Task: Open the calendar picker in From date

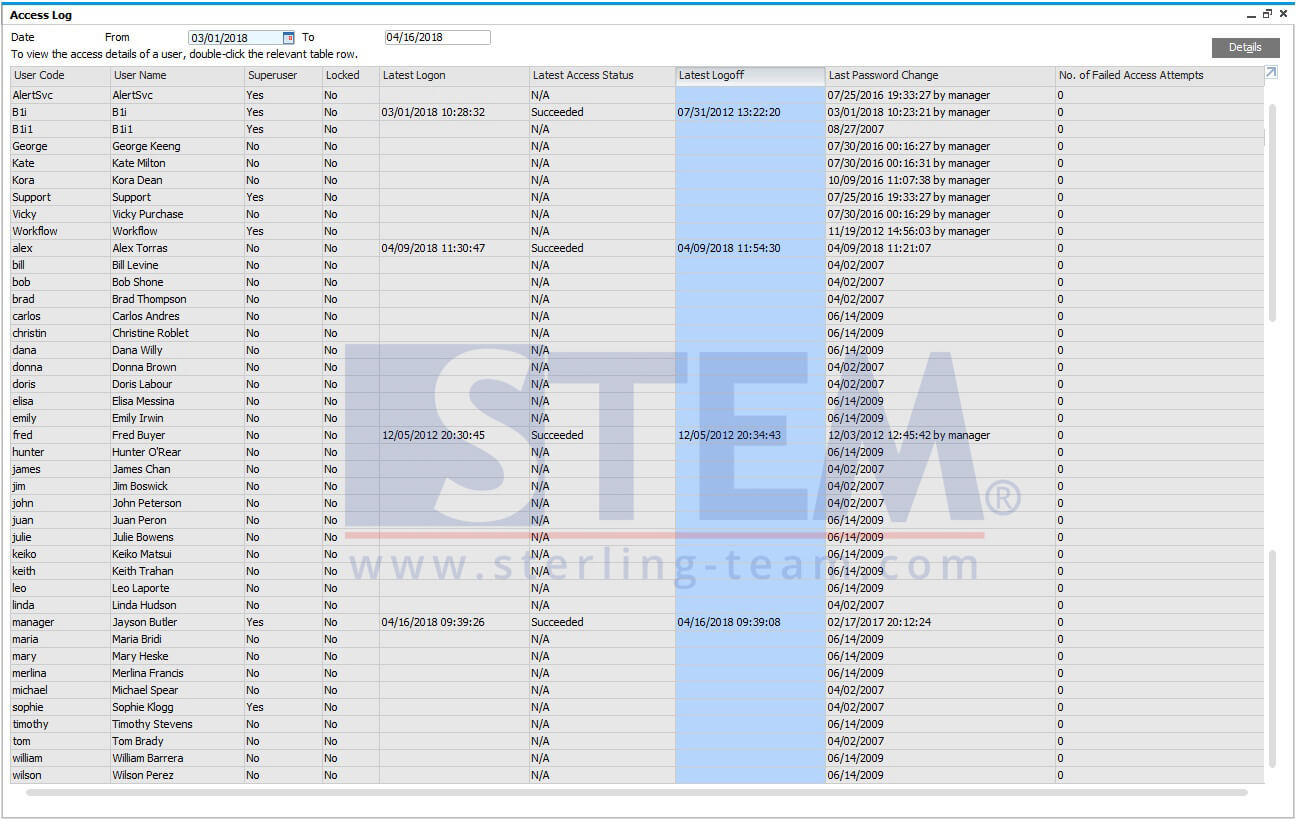Action: pos(288,38)
